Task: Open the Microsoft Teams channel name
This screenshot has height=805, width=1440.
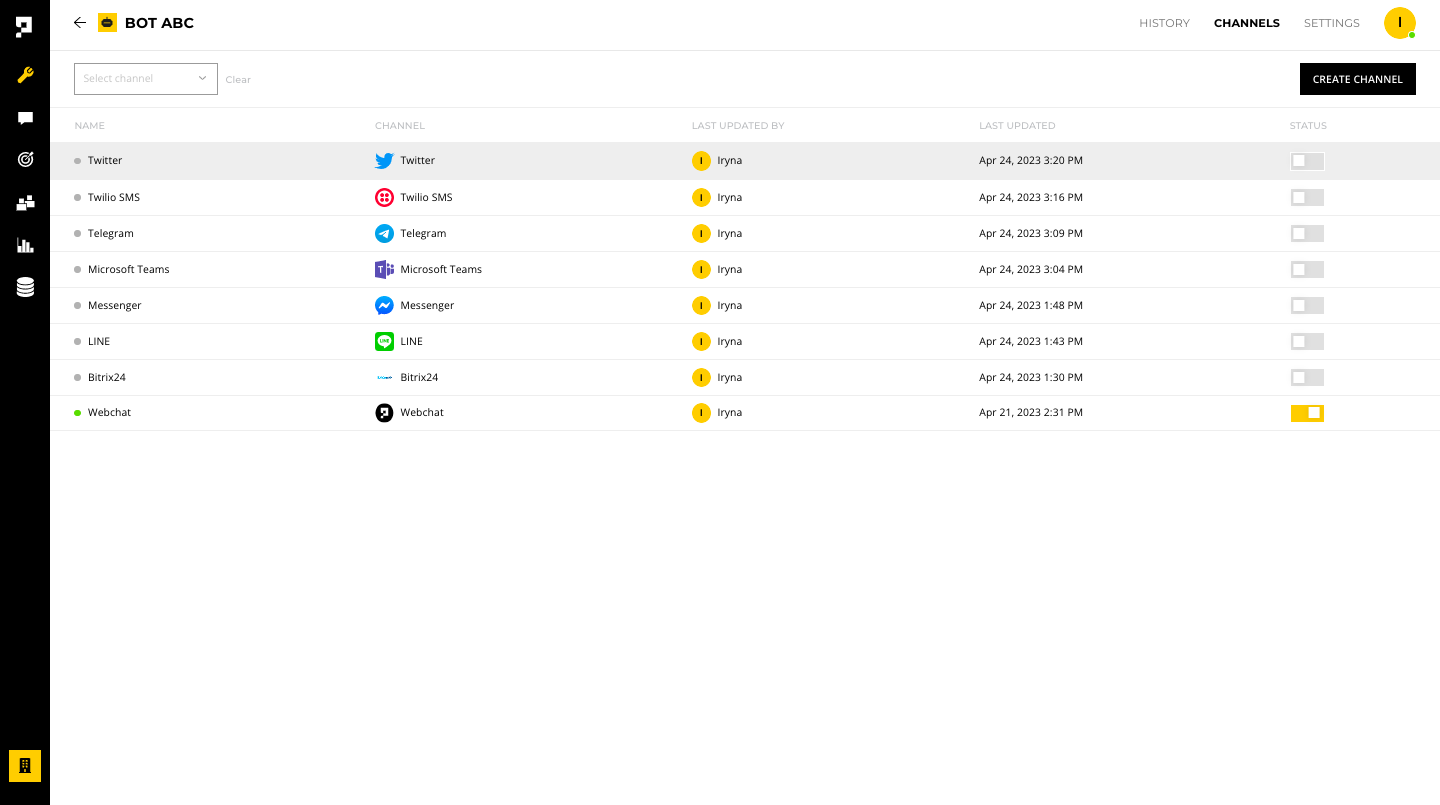Action: [129, 269]
